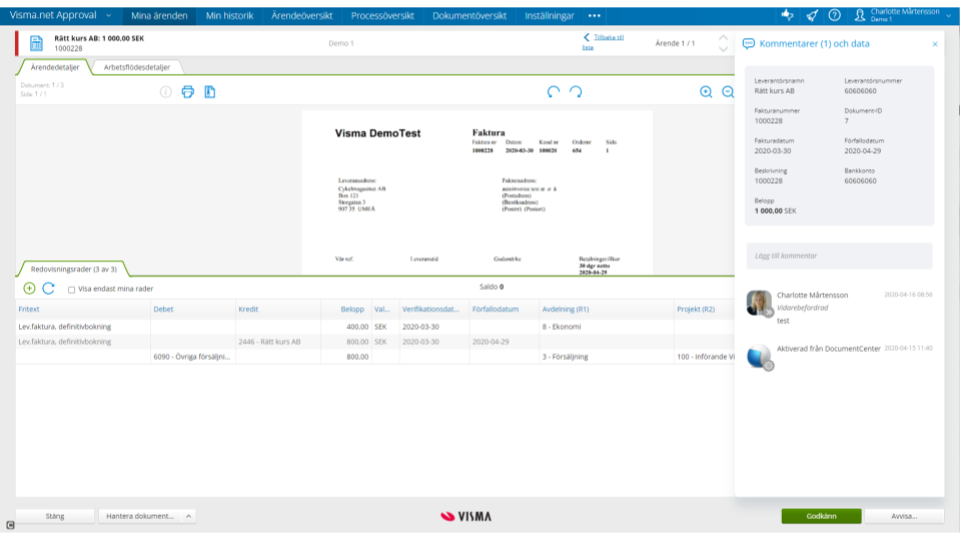Rotate document clockwise

[576, 92]
